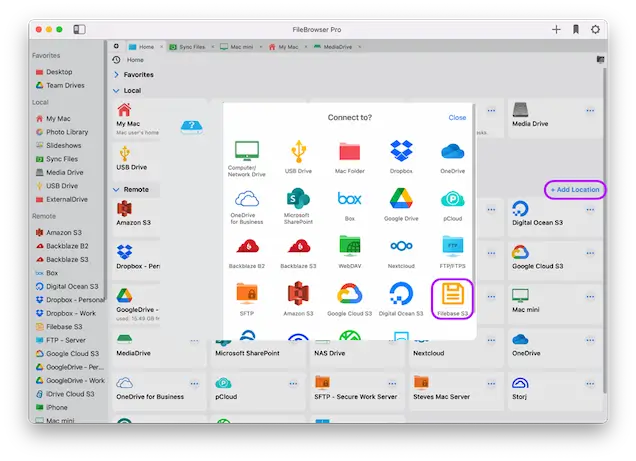Collapse the Local section
636x461 pixels.
point(116,90)
